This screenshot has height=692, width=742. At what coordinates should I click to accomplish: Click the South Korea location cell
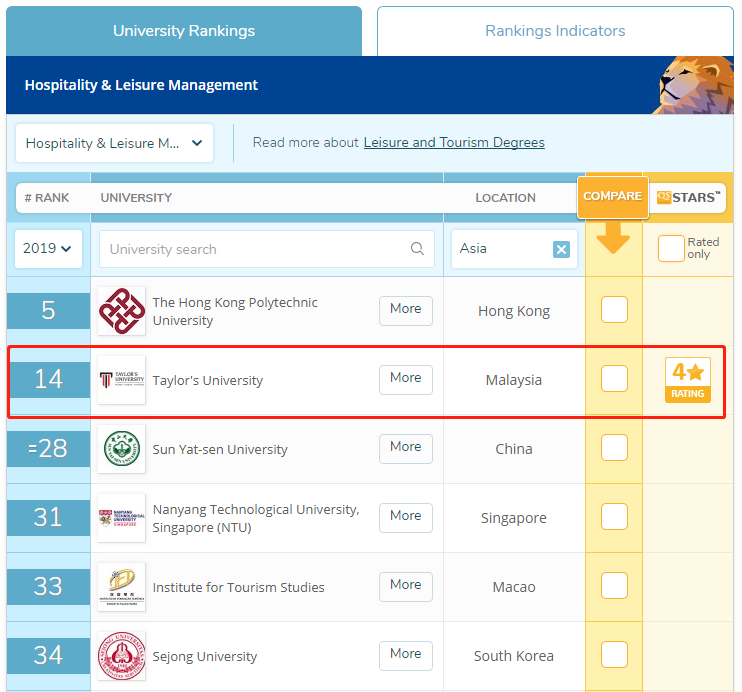[x=513, y=656]
